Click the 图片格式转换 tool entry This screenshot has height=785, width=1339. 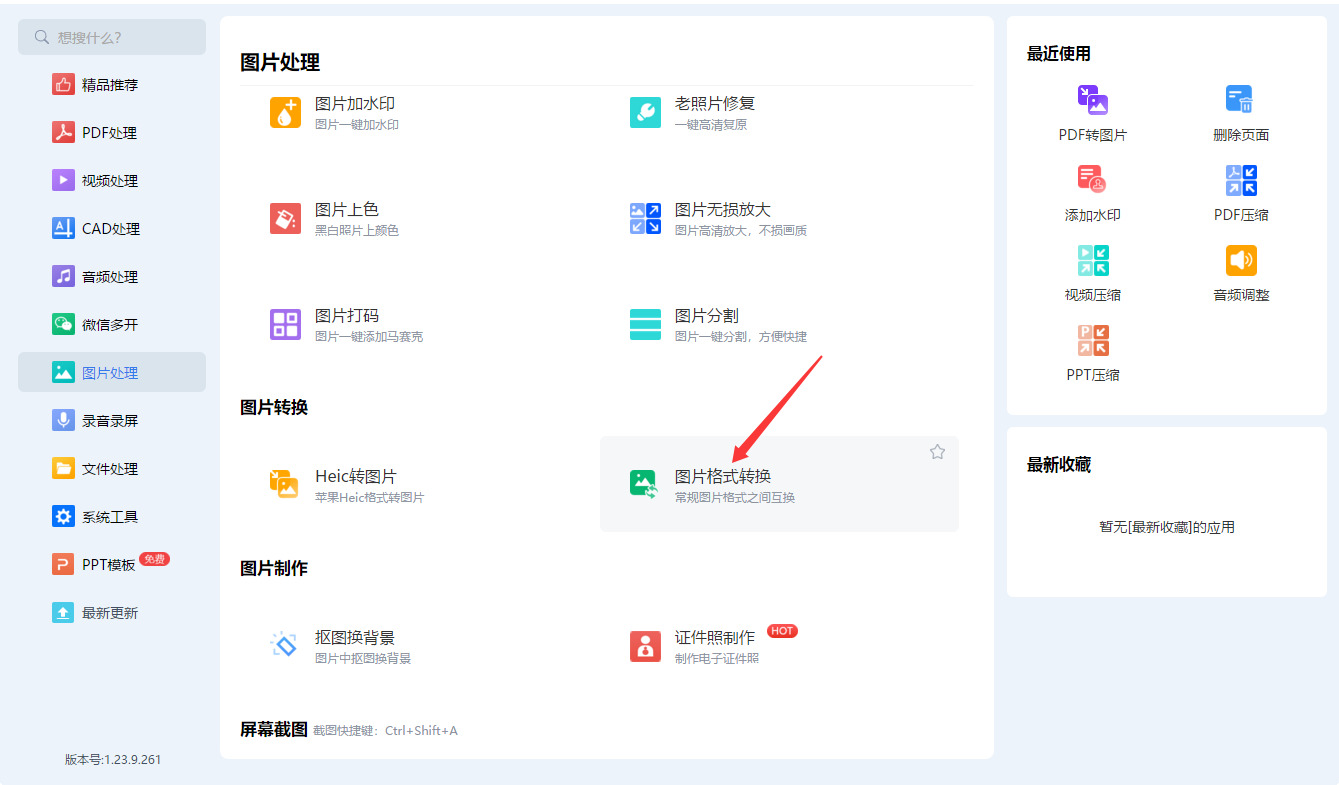point(779,484)
